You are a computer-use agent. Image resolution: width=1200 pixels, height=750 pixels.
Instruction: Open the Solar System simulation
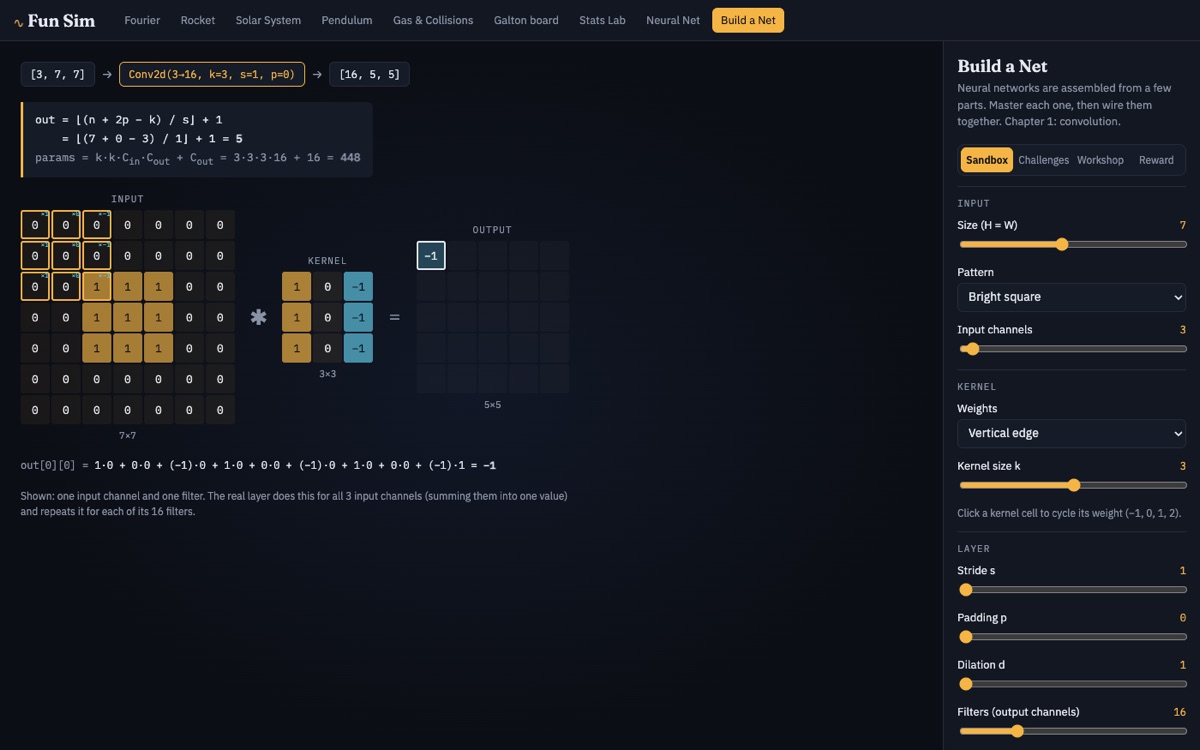click(x=268, y=20)
